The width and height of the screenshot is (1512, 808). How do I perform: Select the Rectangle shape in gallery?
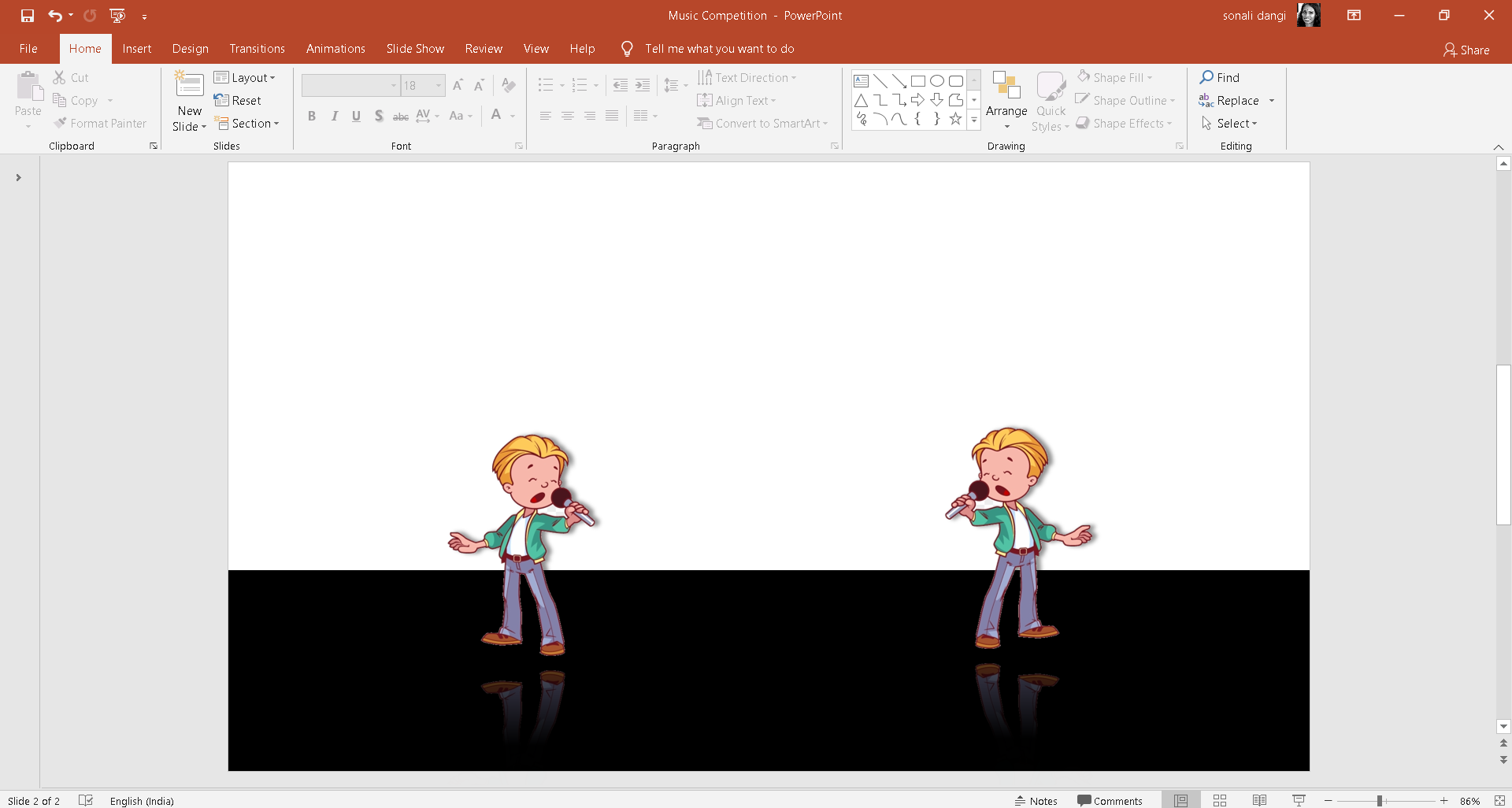(x=917, y=80)
